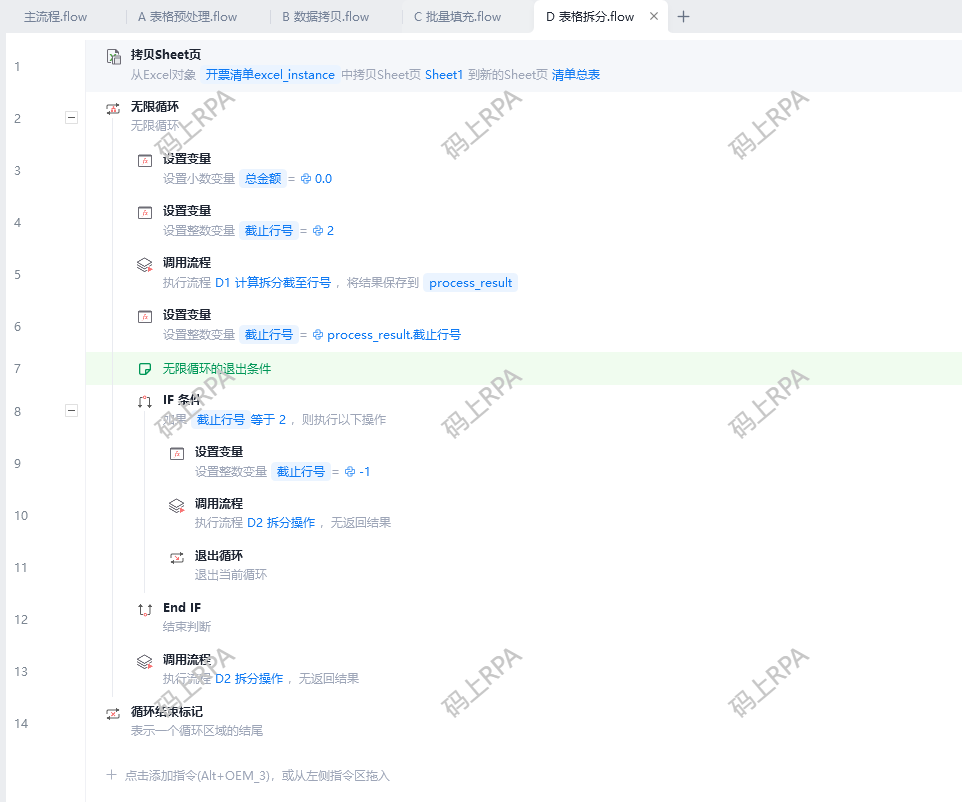Select the End IF step title
Viewport: 962px width, 802px height.
pos(182,607)
